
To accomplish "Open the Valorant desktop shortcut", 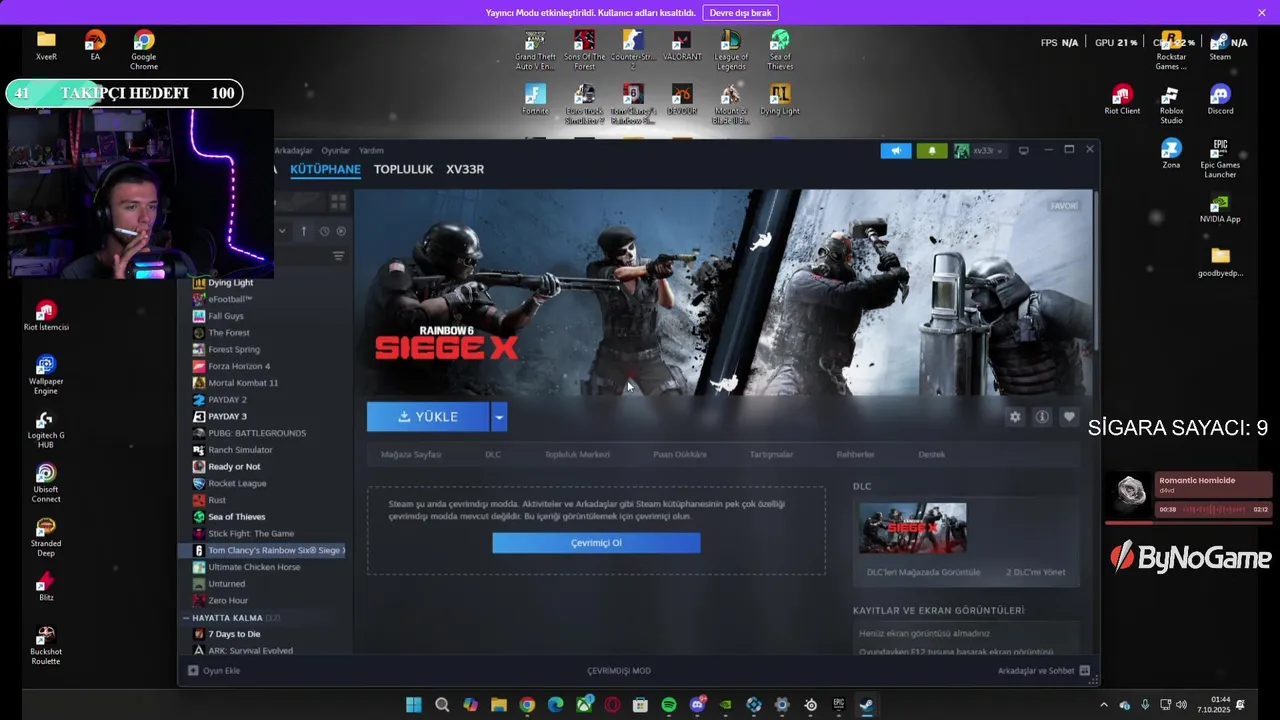I will [x=682, y=46].
